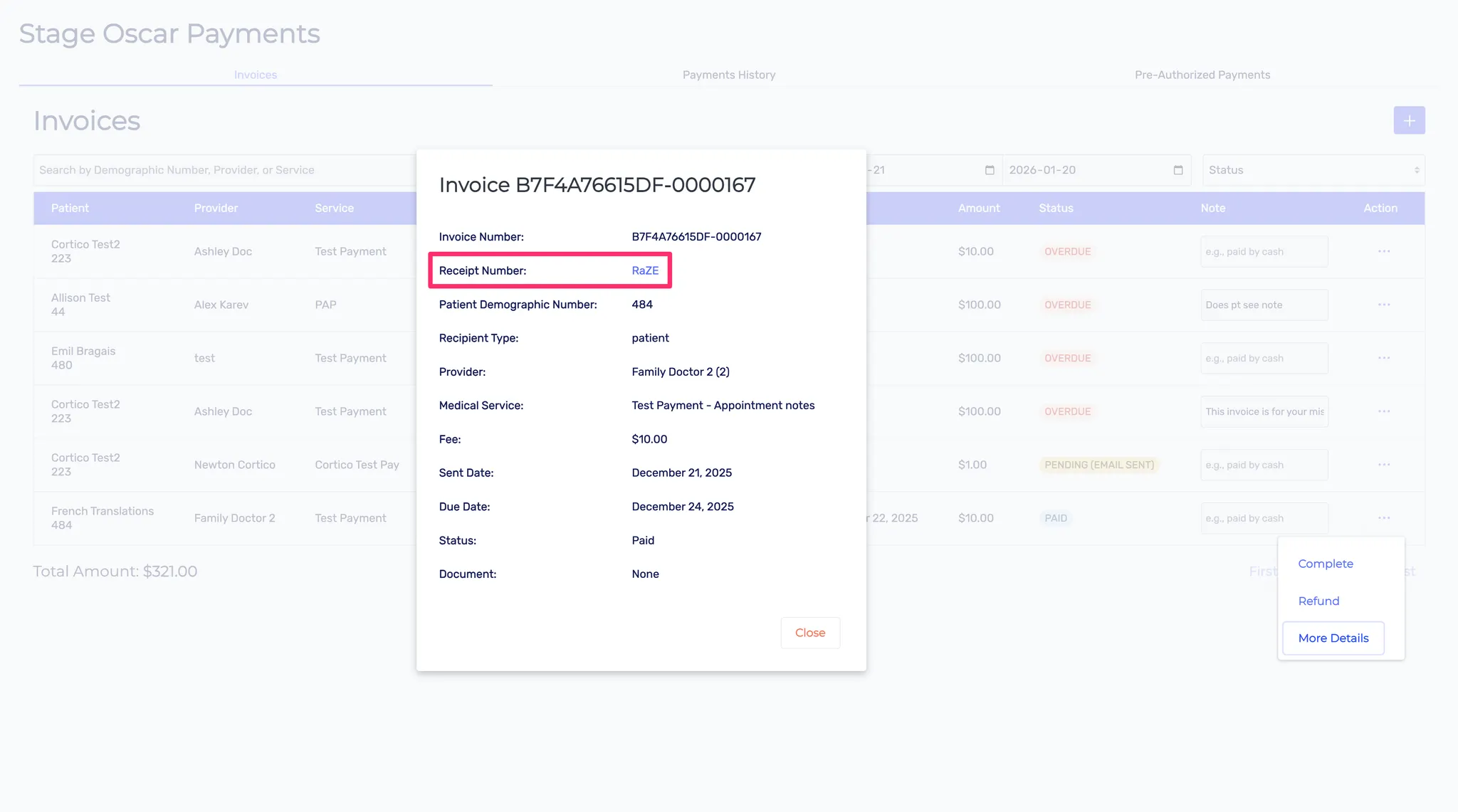
Task: Expand the Status filter dropdown
Action: coord(1313,170)
